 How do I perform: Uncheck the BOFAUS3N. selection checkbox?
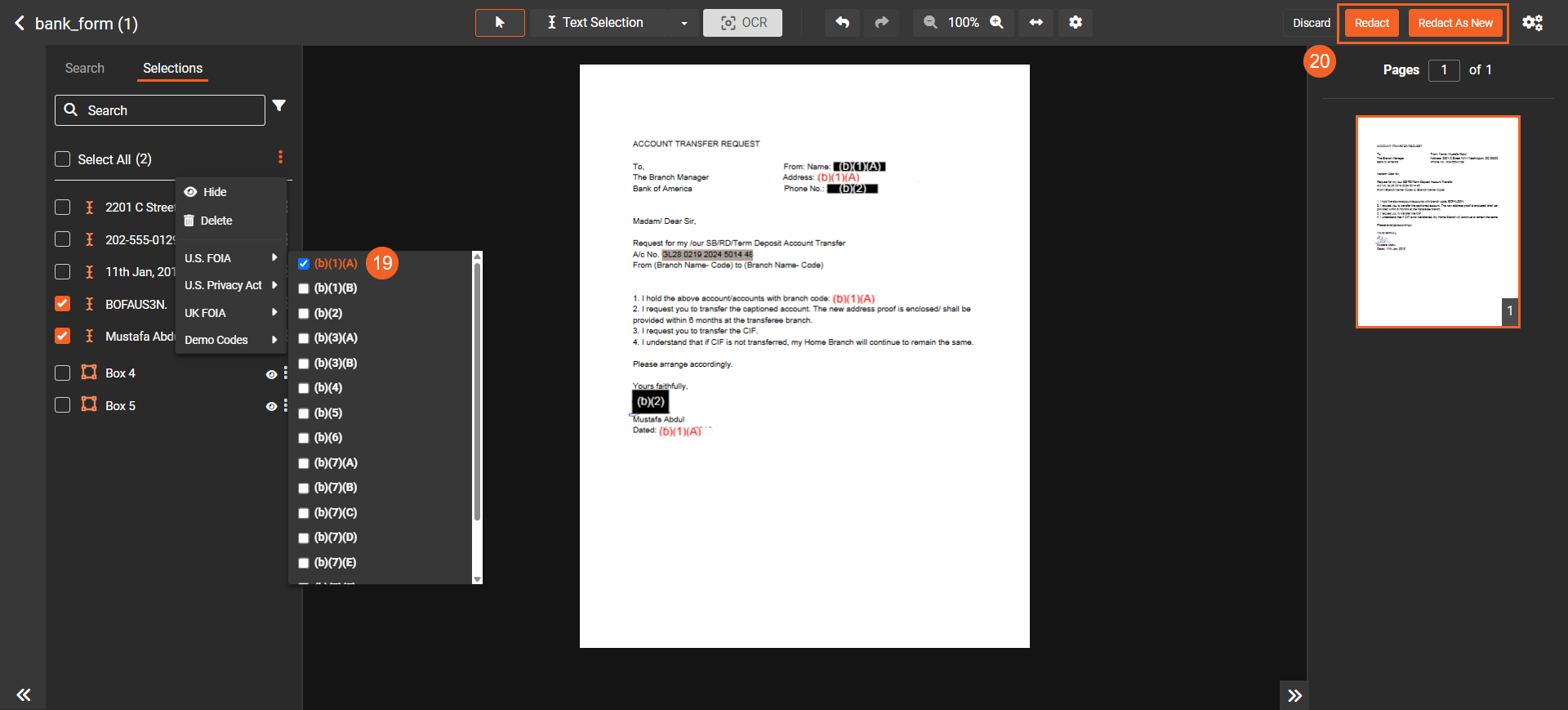tap(63, 304)
